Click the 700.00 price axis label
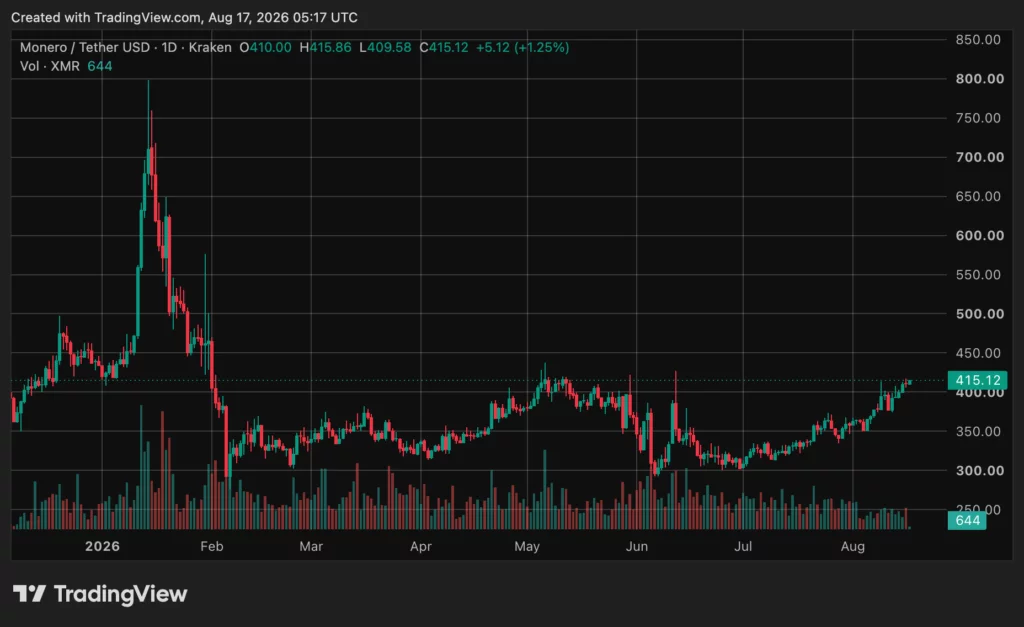Viewport: 1024px width, 627px height. [x=980, y=157]
